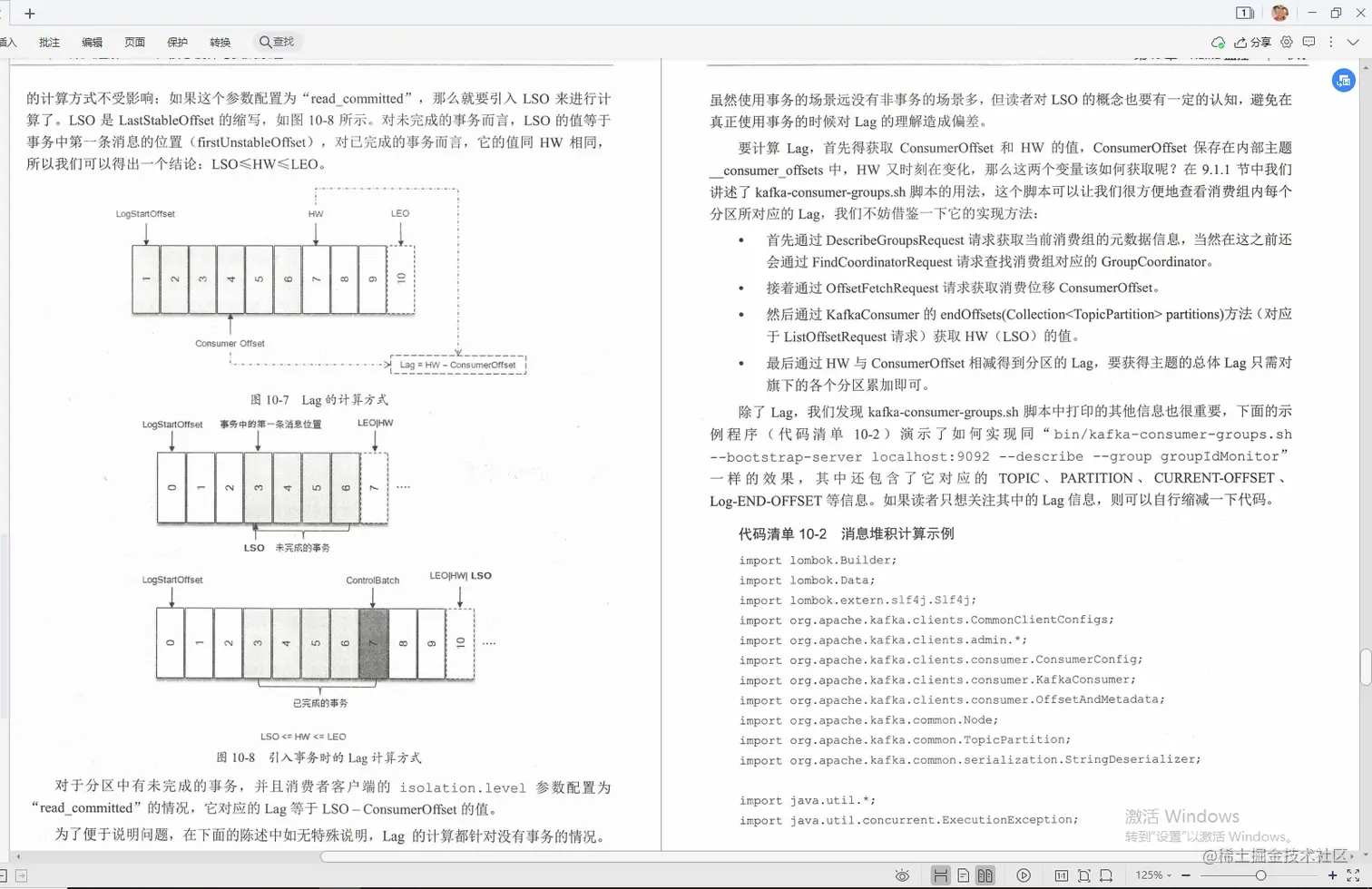Switch to the 批注 (Annotate) tab
Screen dimensions: 1372x889
coord(49,42)
